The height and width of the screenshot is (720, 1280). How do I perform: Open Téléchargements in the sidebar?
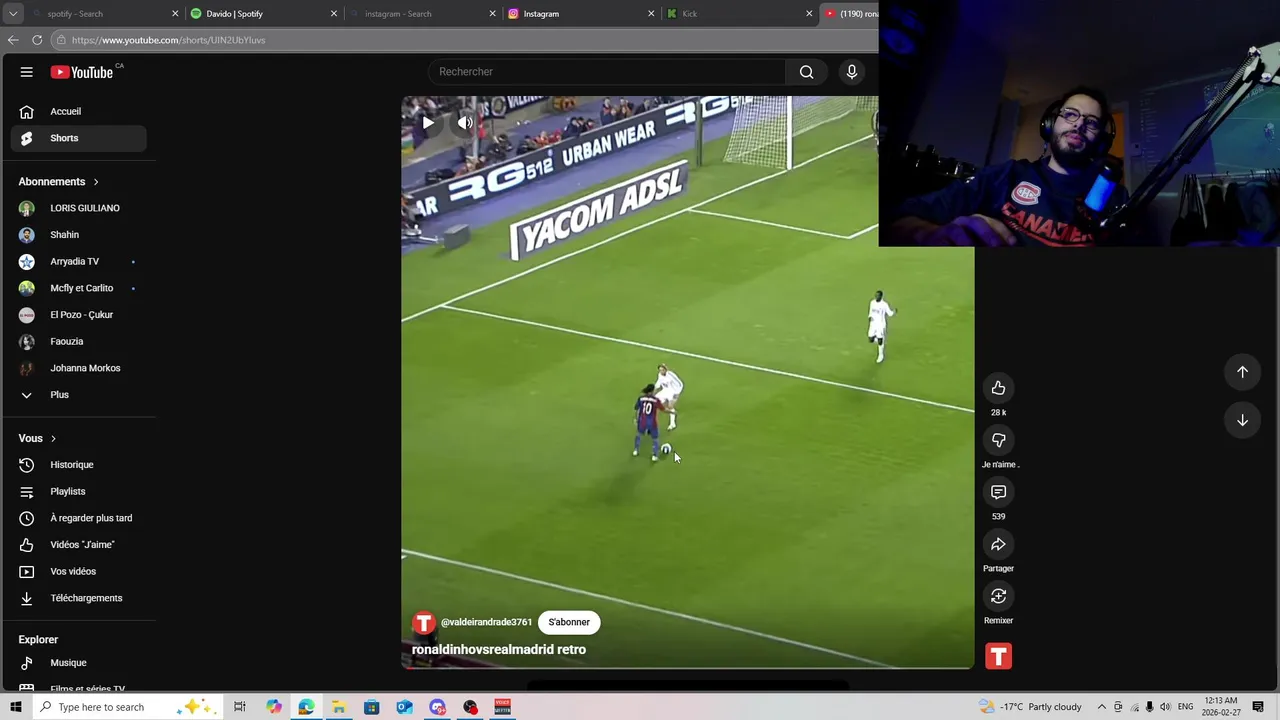tap(79, 598)
